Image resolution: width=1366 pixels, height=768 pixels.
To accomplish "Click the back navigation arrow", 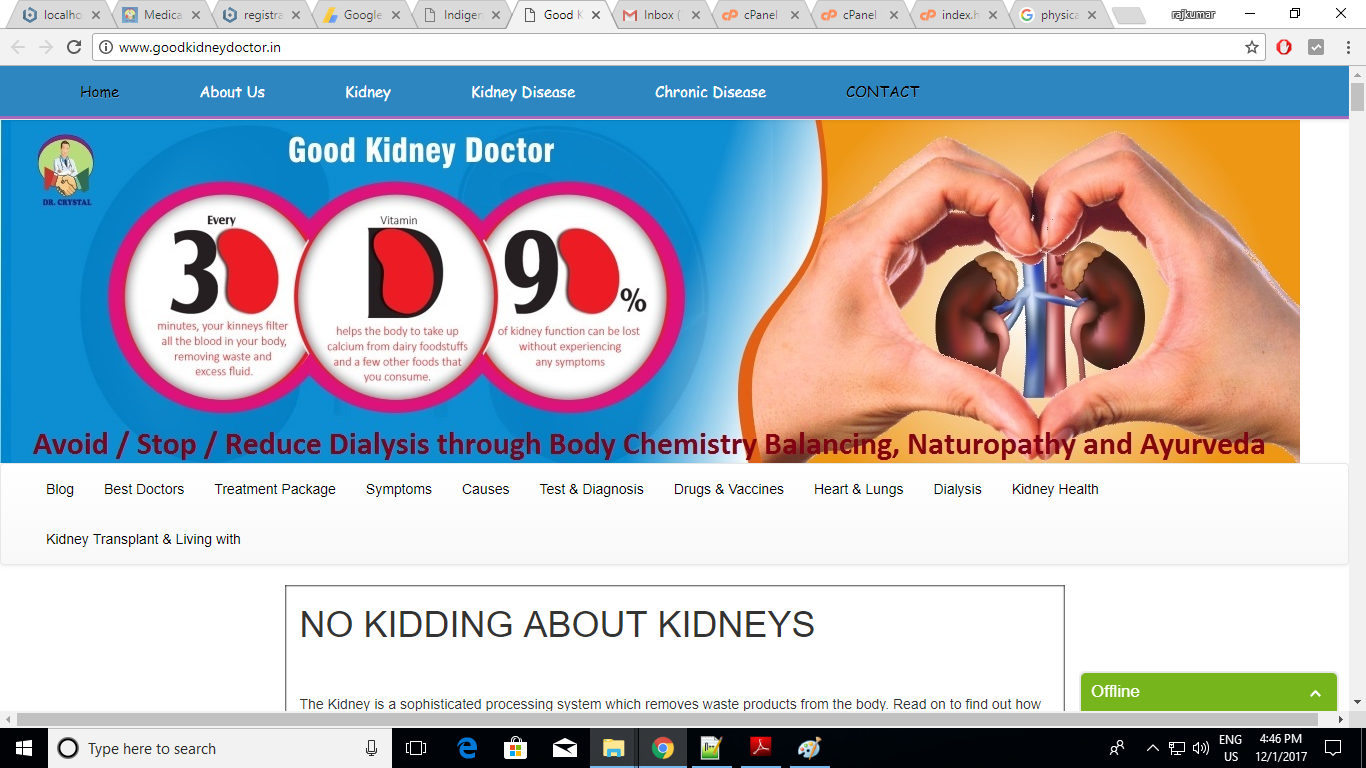I will point(18,46).
